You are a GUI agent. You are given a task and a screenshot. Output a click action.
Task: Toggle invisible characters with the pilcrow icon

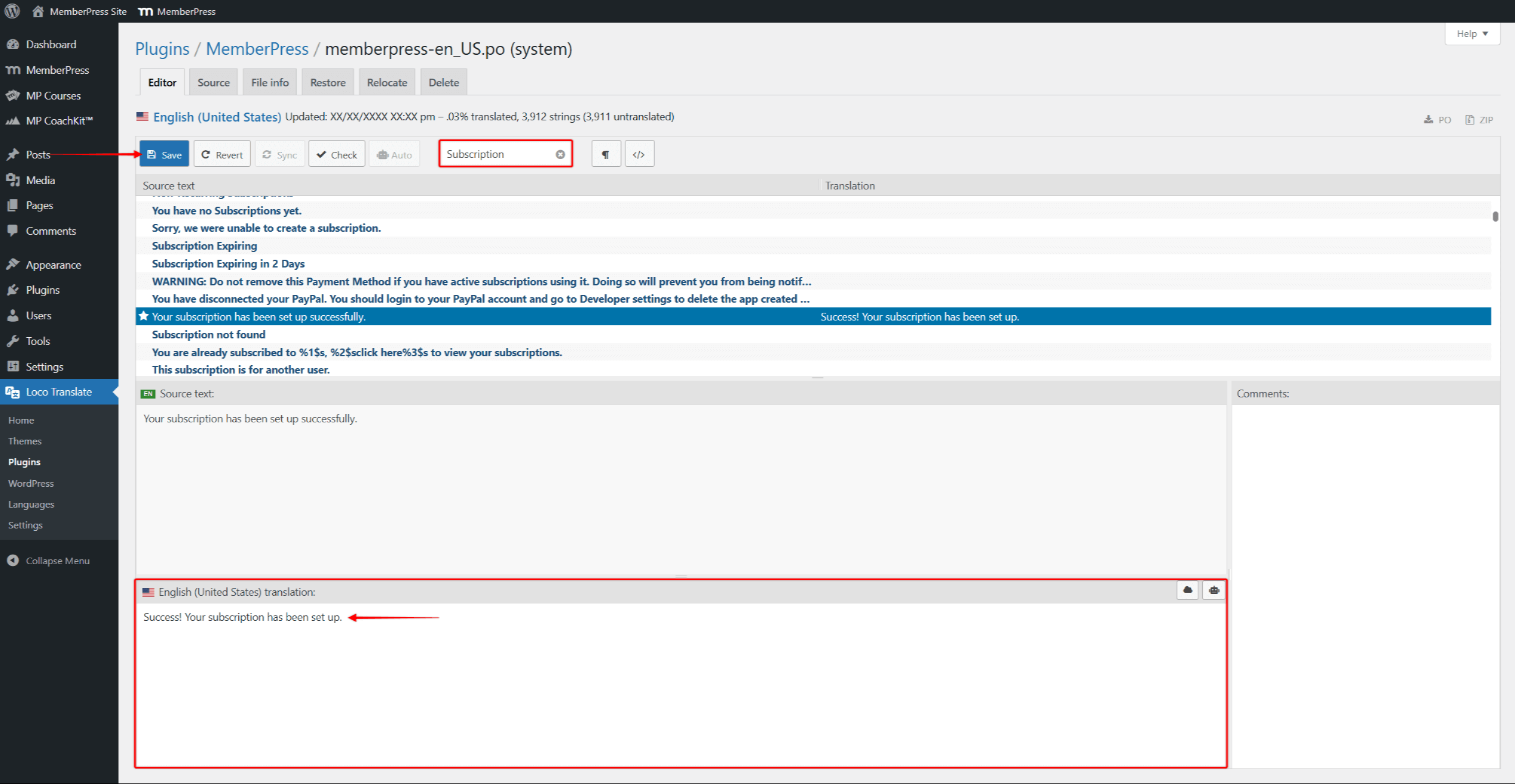(x=605, y=154)
